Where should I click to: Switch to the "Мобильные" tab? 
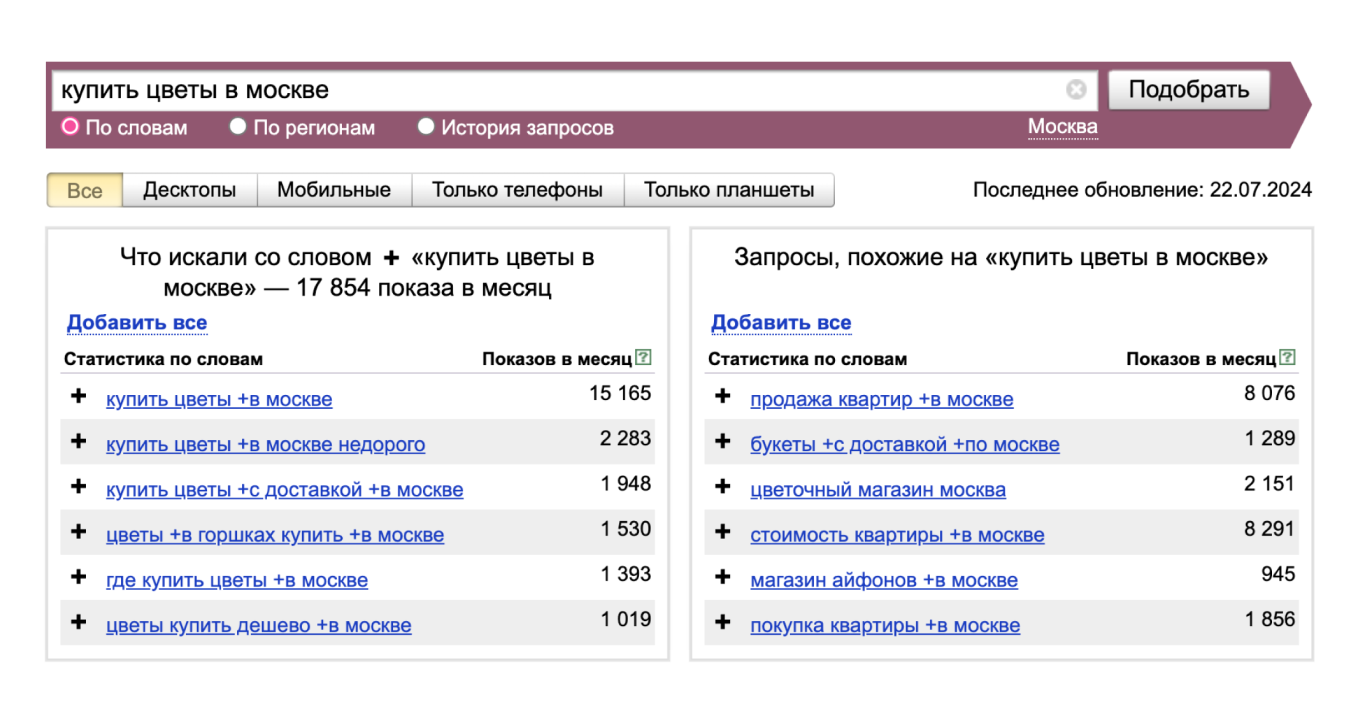[335, 189]
